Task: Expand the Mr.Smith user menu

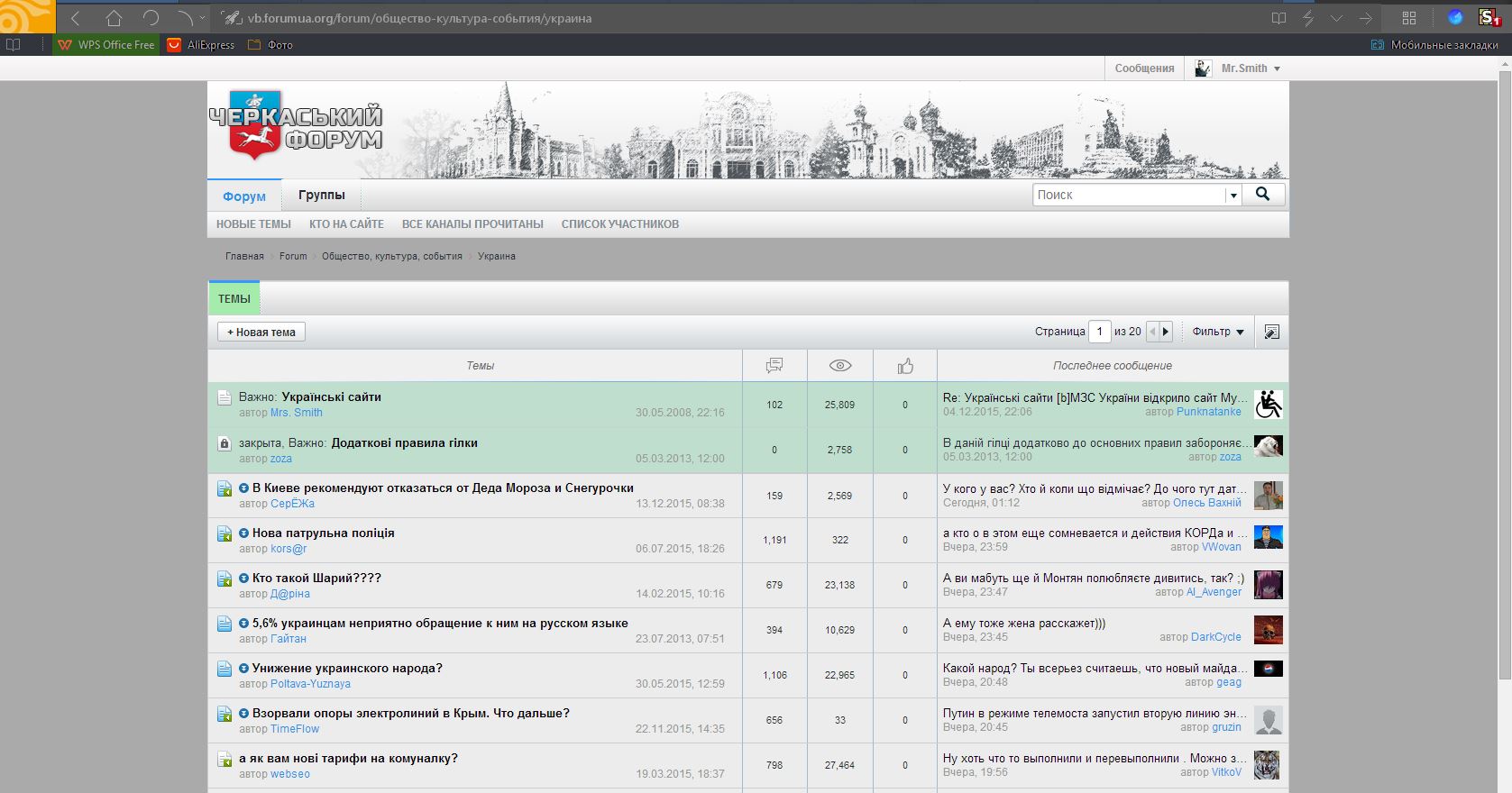Action: (x=1238, y=68)
